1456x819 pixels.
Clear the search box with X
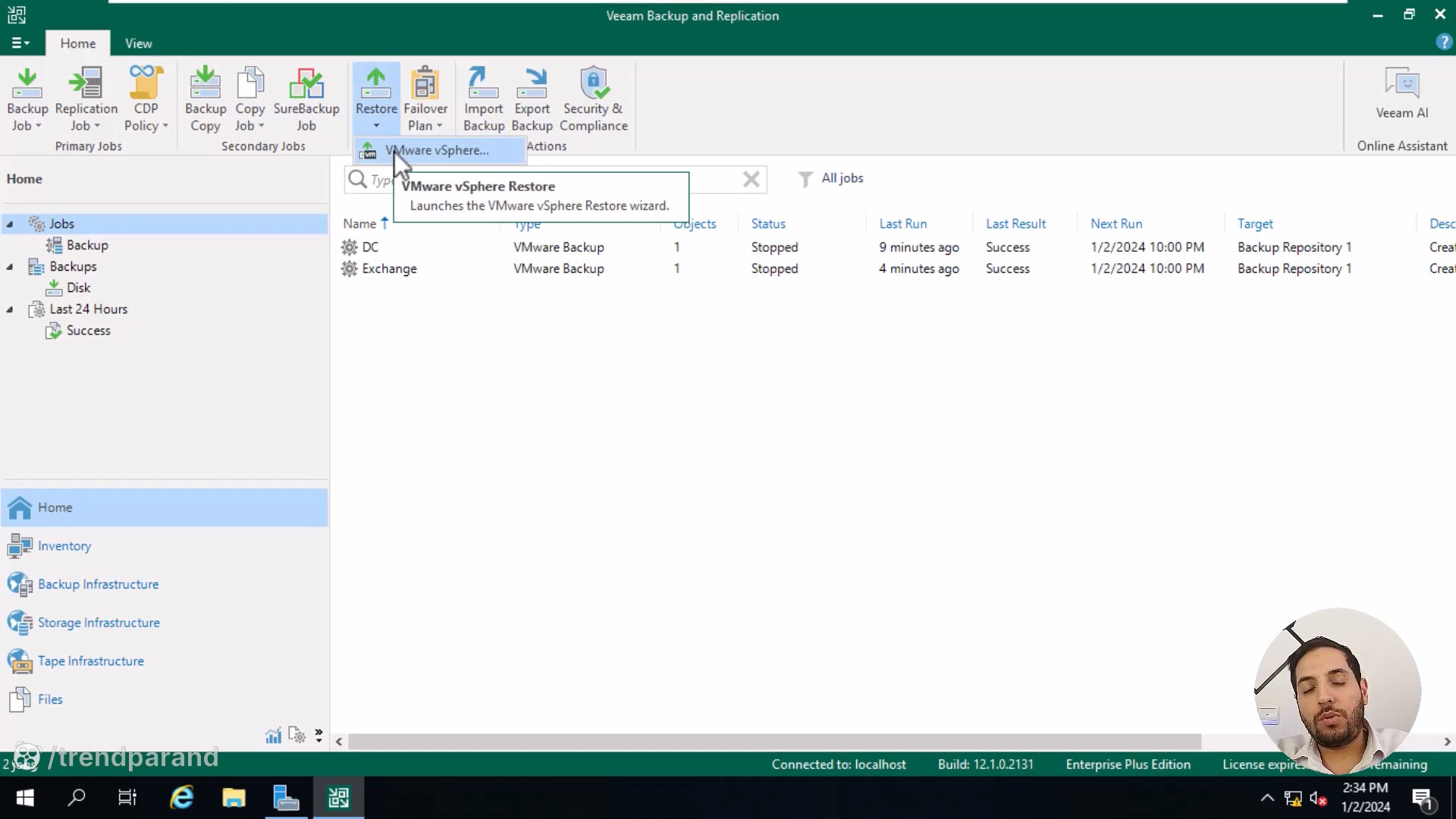coord(751,179)
